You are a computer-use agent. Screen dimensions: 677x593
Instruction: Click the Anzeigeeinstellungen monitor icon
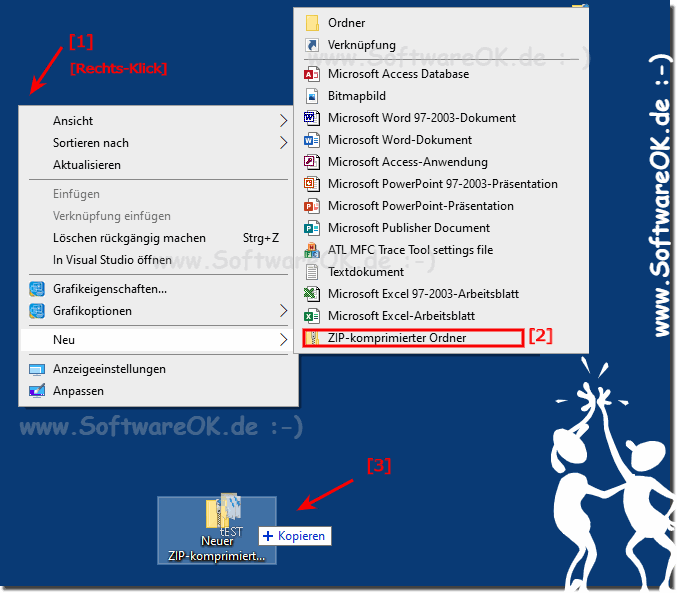[x=37, y=369]
